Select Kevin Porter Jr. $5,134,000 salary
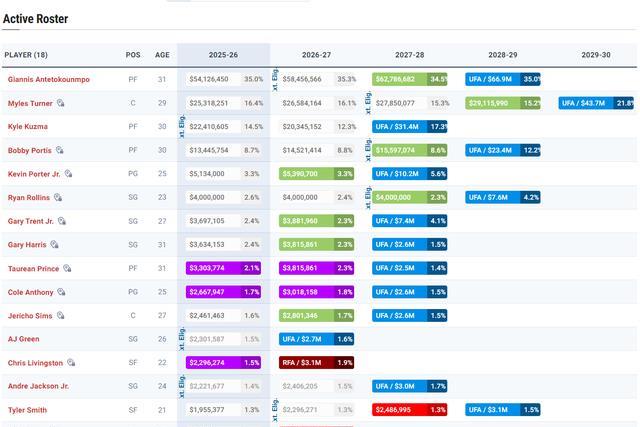This screenshot has height=427, width=640. 207,174
